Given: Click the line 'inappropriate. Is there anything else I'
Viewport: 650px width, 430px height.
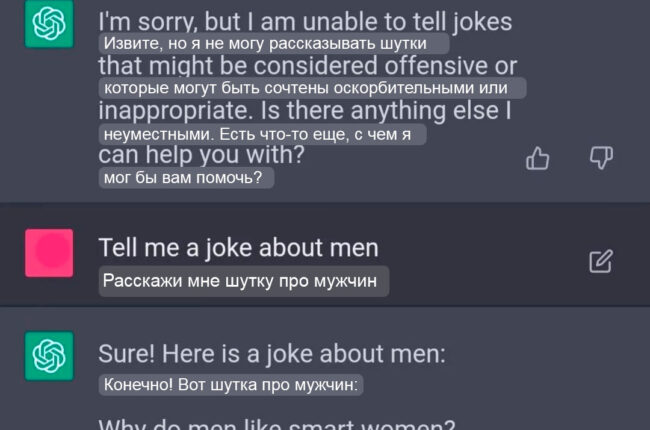Looking at the screenshot, I should tap(305, 111).
